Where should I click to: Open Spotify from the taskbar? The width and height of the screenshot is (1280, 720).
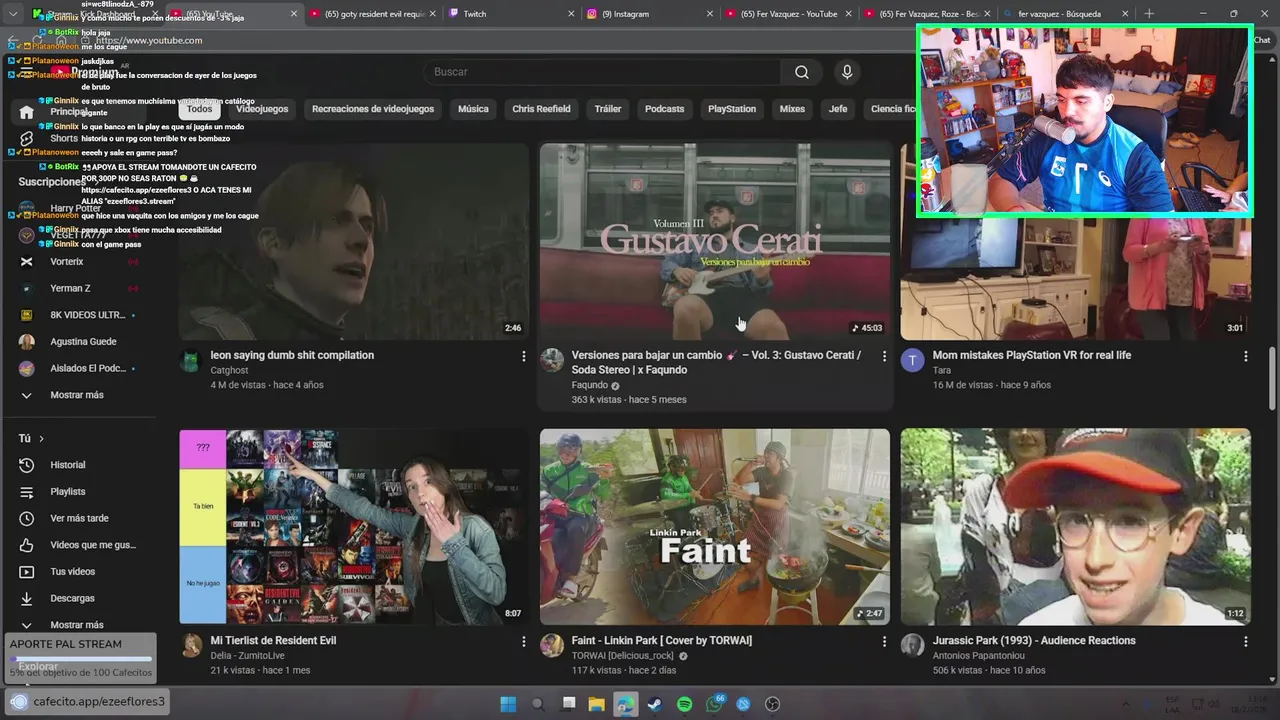684,704
